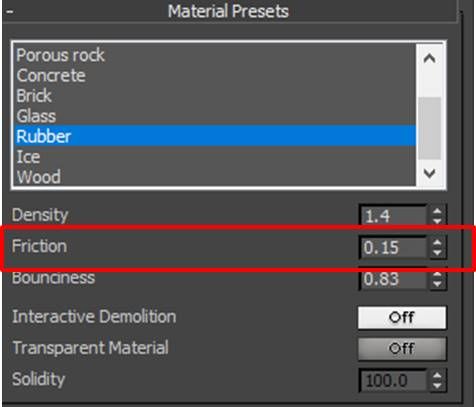Decrease Friction with spinner down arrow
Image resolution: width=476 pixels, height=407 pixels.
[437, 253]
